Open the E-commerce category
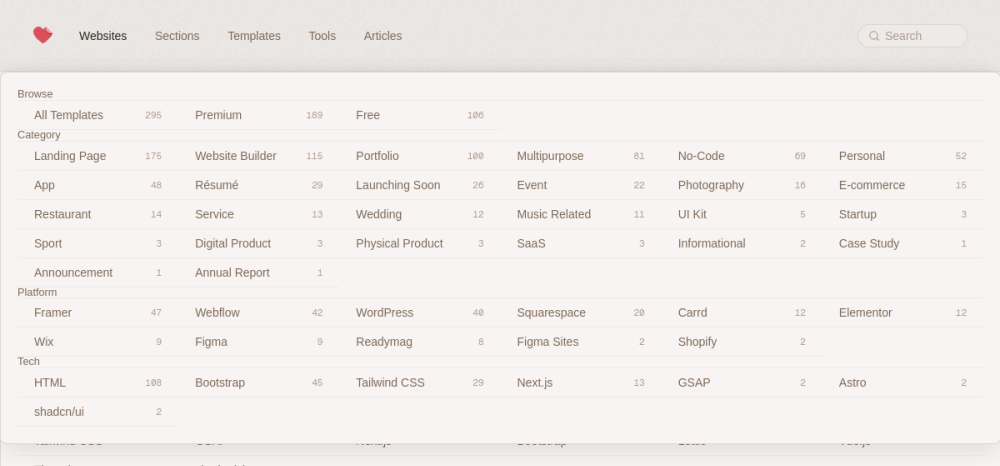 (902, 186)
